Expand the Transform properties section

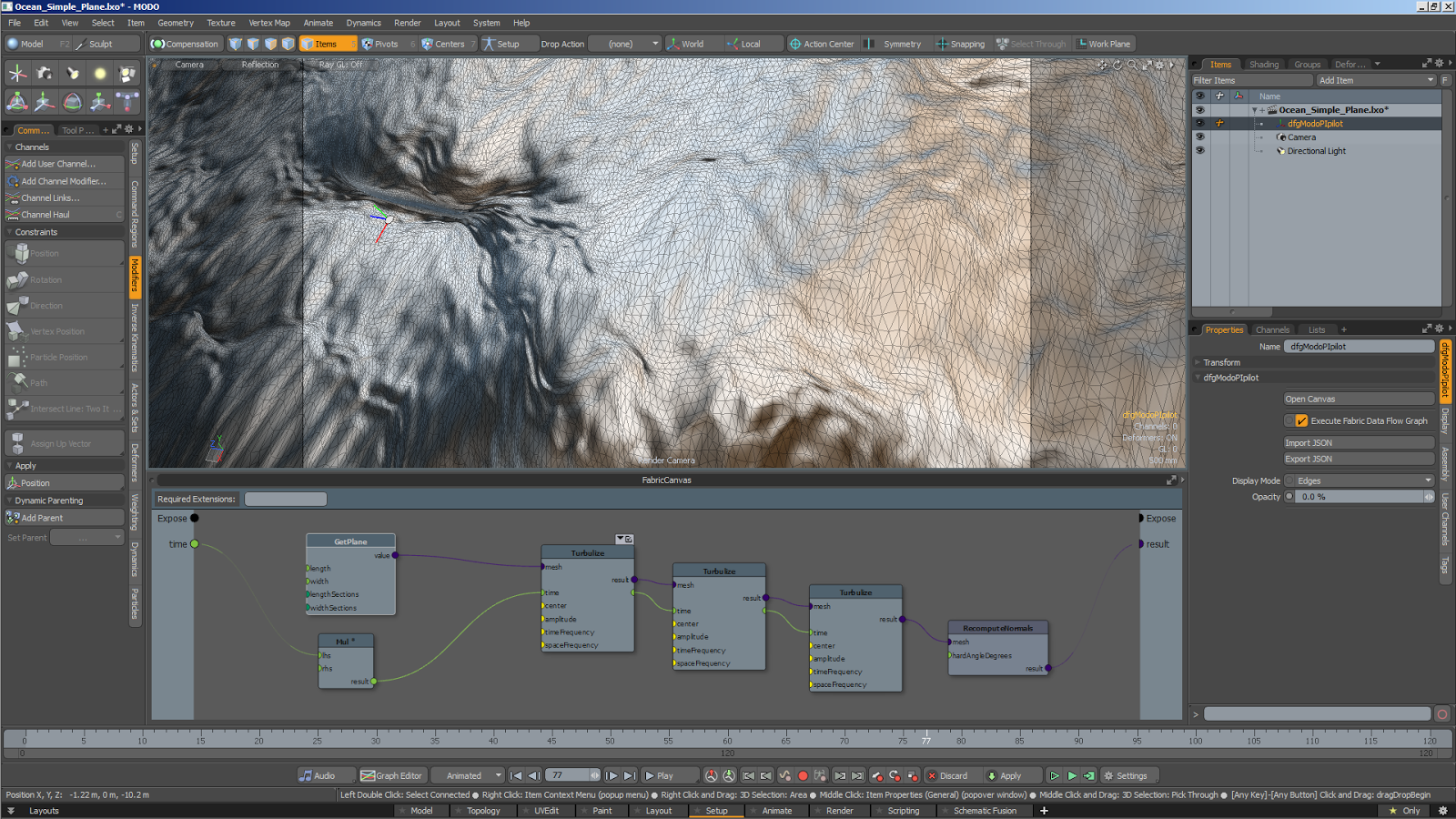1198,362
